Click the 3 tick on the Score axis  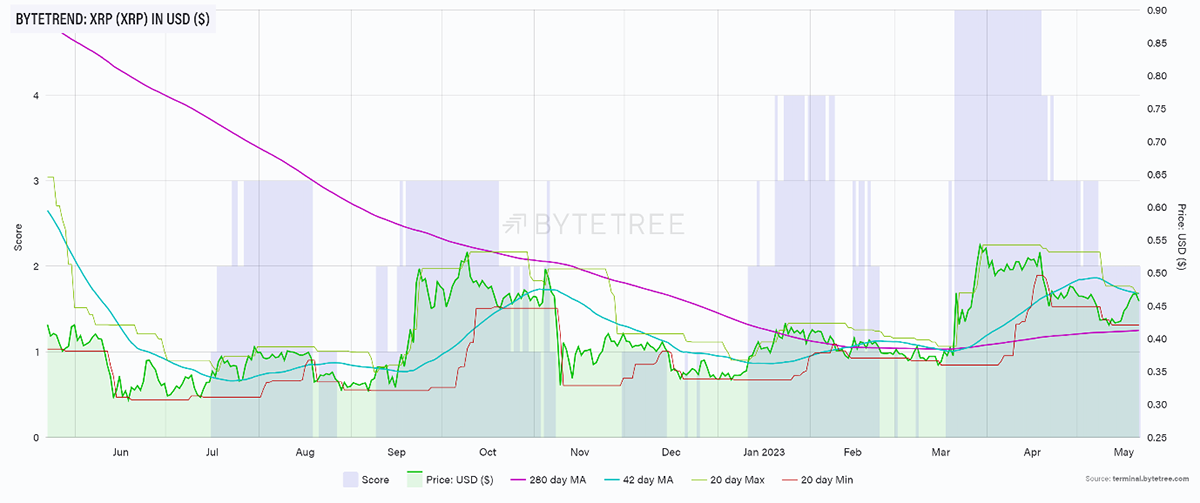click(x=36, y=181)
